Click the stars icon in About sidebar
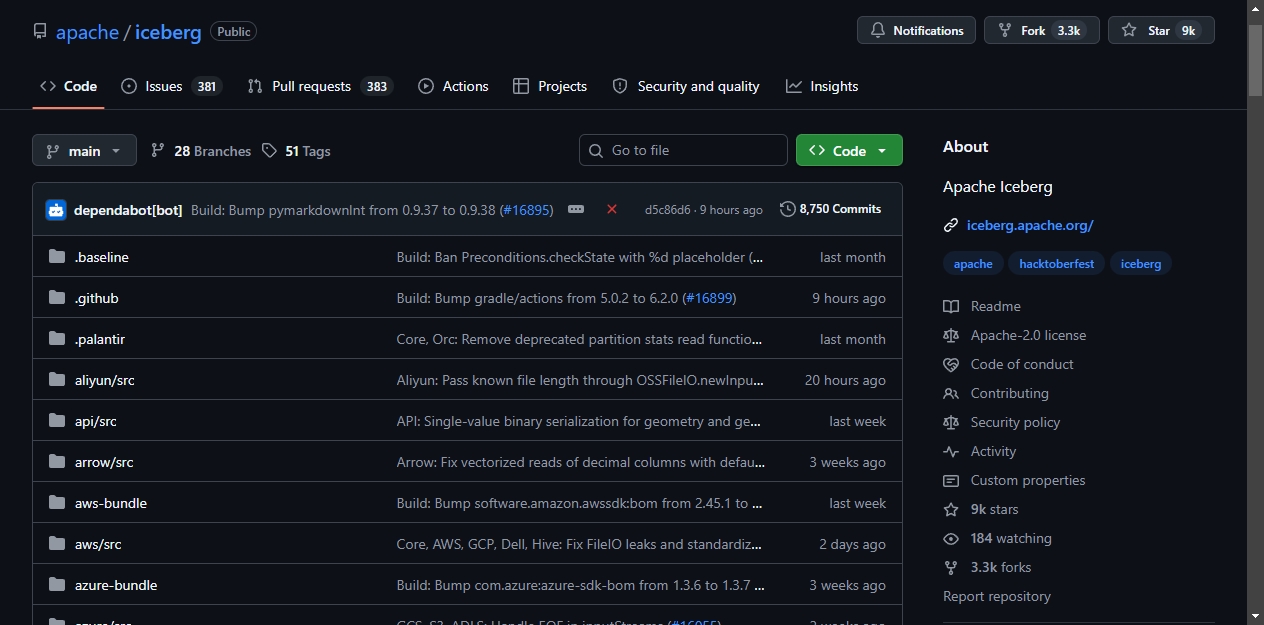The width and height of the screenshot is (1264, 625). (951, 509)
